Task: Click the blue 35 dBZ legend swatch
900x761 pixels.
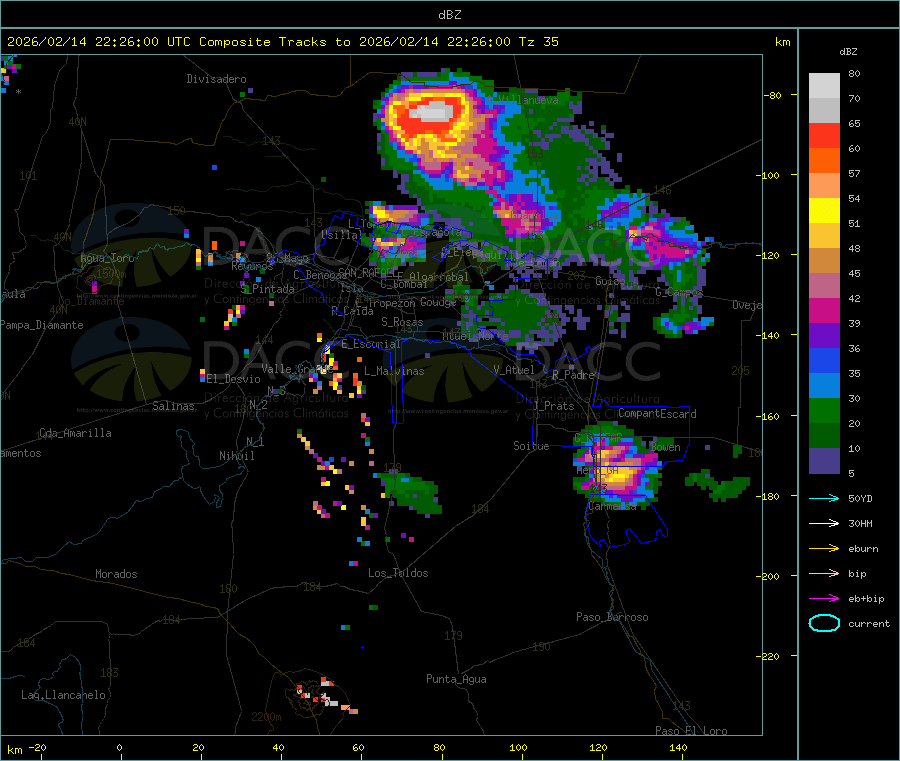Action: tap(824, 360)
